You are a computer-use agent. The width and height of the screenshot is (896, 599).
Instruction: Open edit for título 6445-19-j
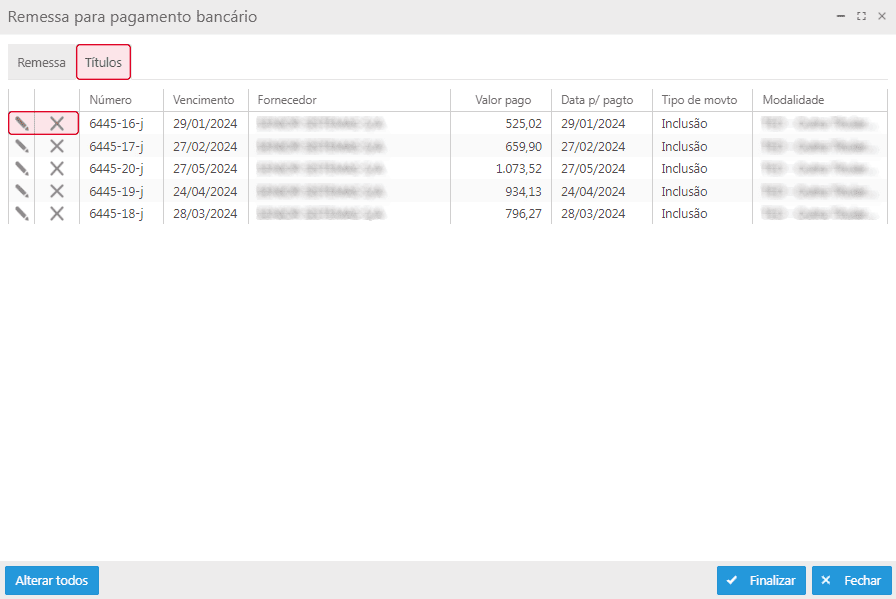coord(22,191)
